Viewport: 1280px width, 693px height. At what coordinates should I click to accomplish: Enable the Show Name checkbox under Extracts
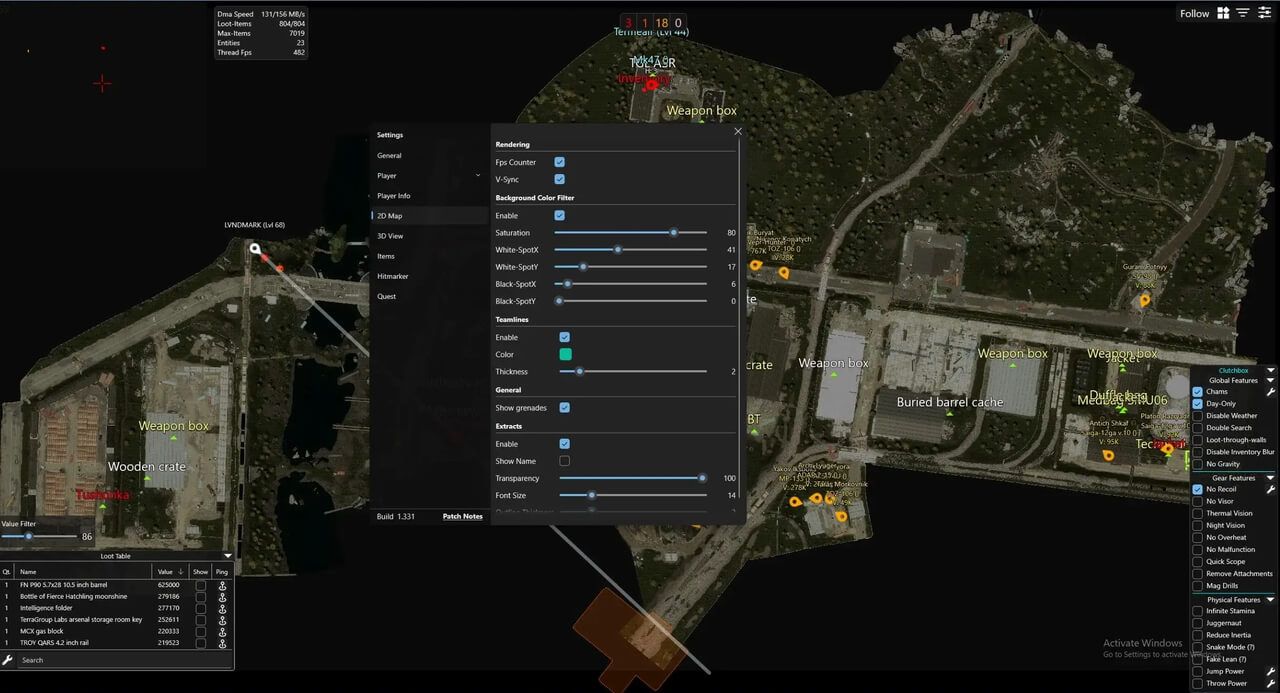[x=565, y=461]
